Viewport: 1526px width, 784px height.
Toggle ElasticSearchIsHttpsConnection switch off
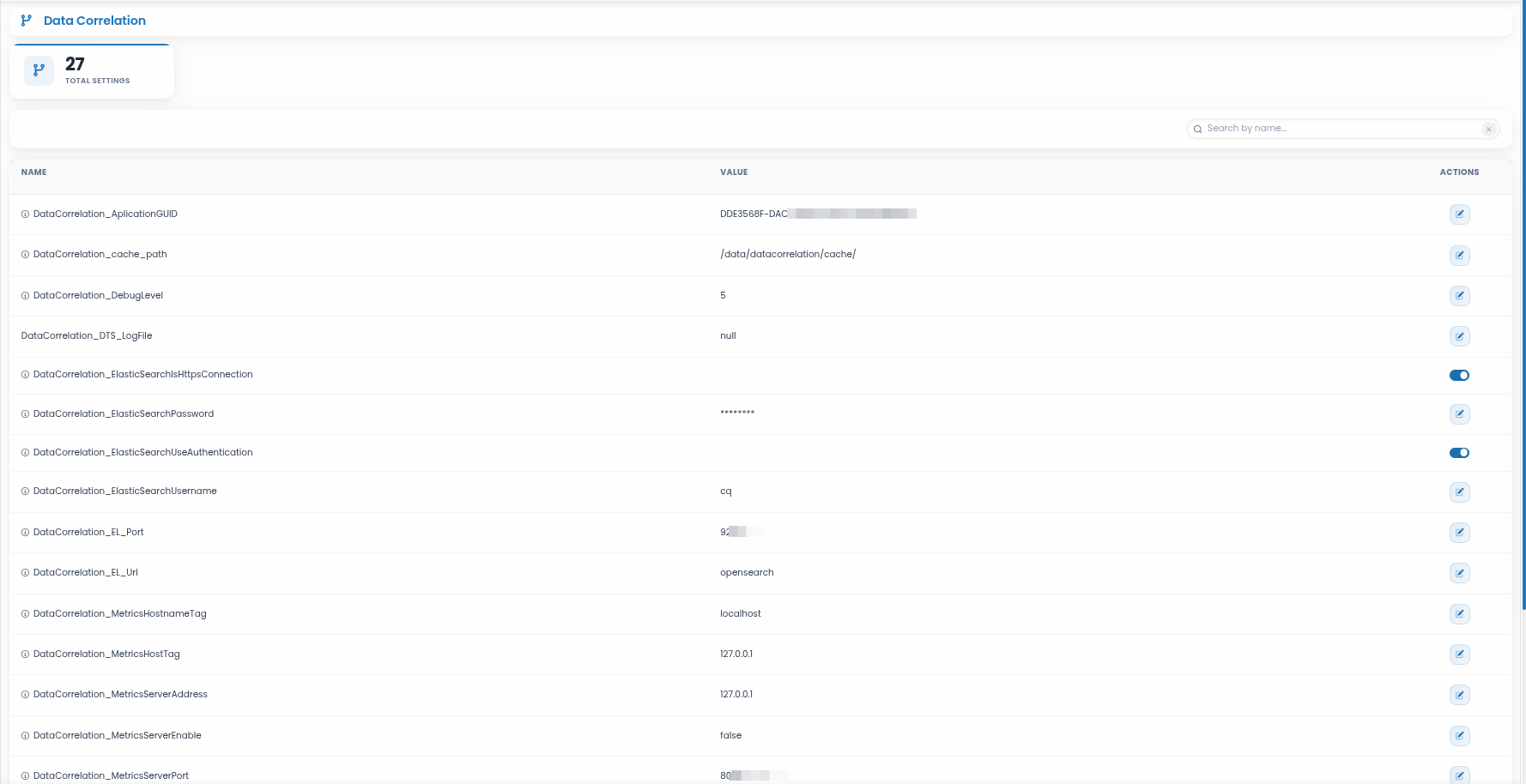point(1459,375)
